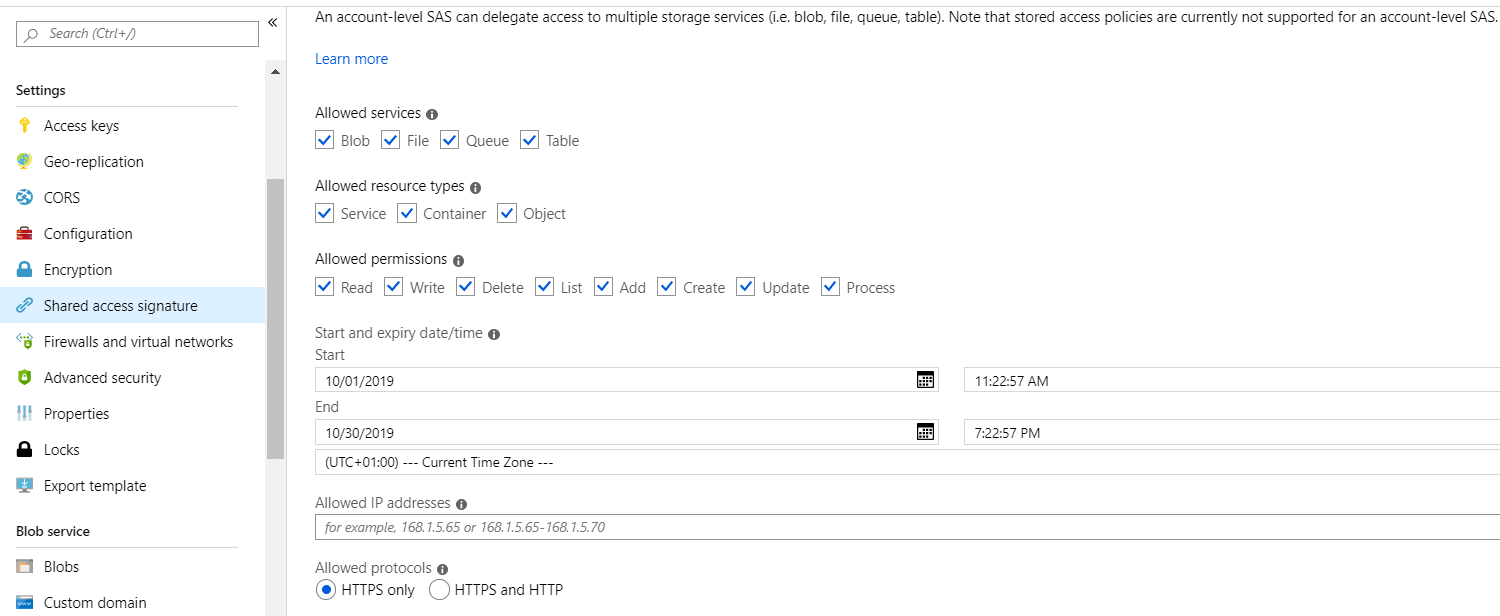This screenshot has width=1500, height=616.
Task: Click the Learn more link
Action: pos(351,59)
